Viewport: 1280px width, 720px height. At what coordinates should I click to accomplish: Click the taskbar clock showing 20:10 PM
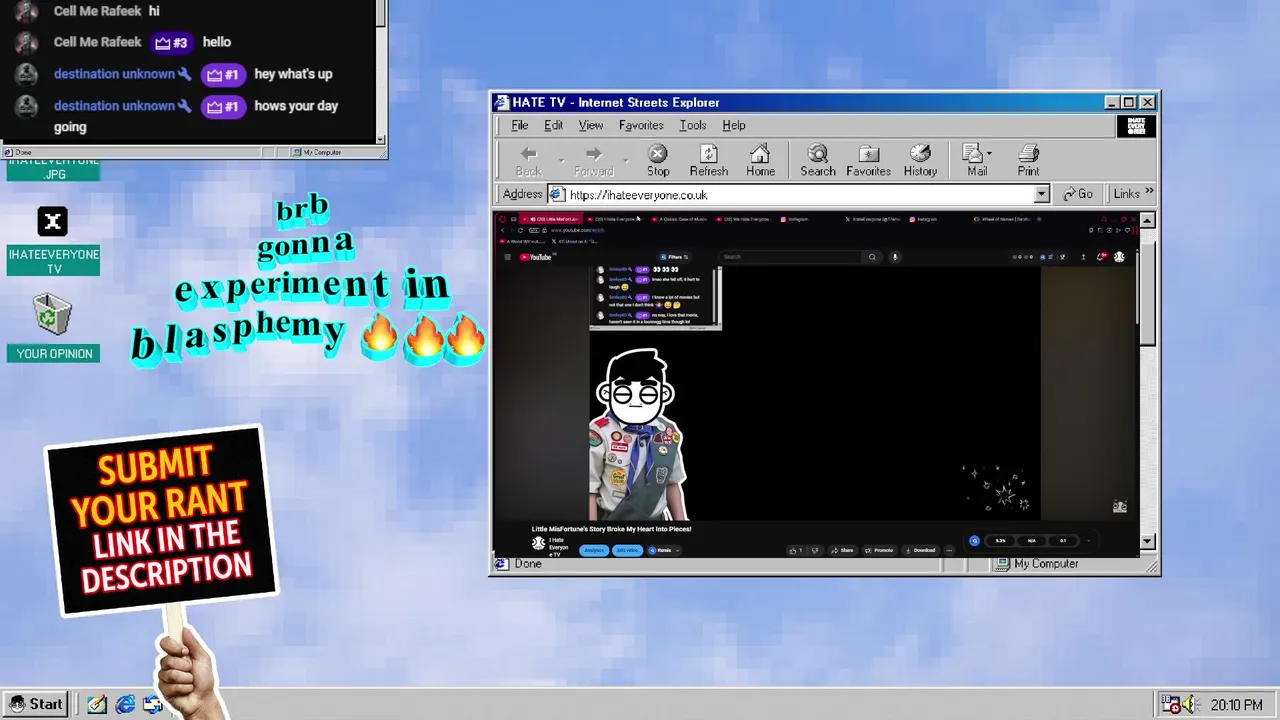pyautogui.click(x=1236, y=705)
